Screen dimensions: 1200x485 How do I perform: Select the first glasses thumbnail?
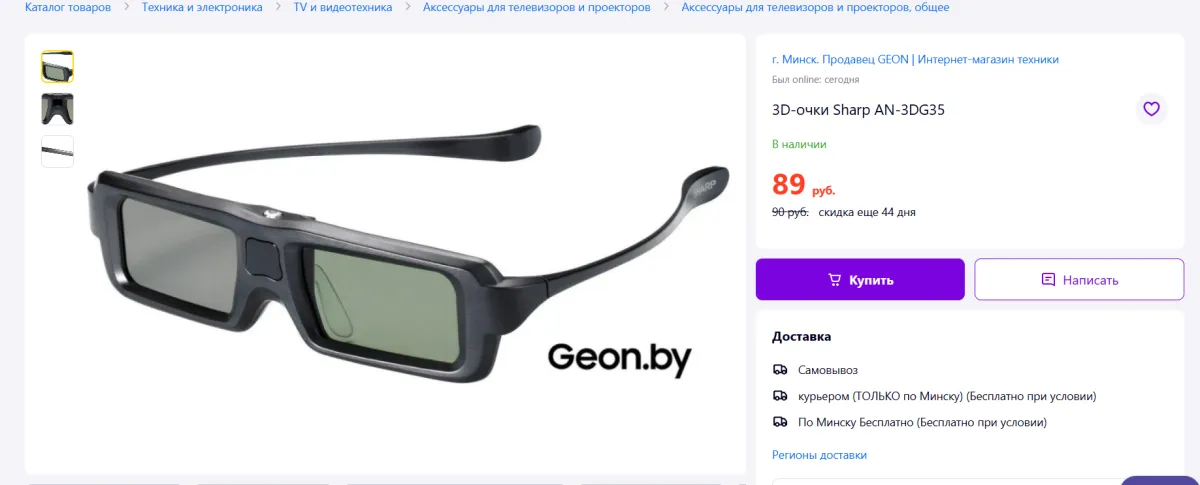point(57,67)
